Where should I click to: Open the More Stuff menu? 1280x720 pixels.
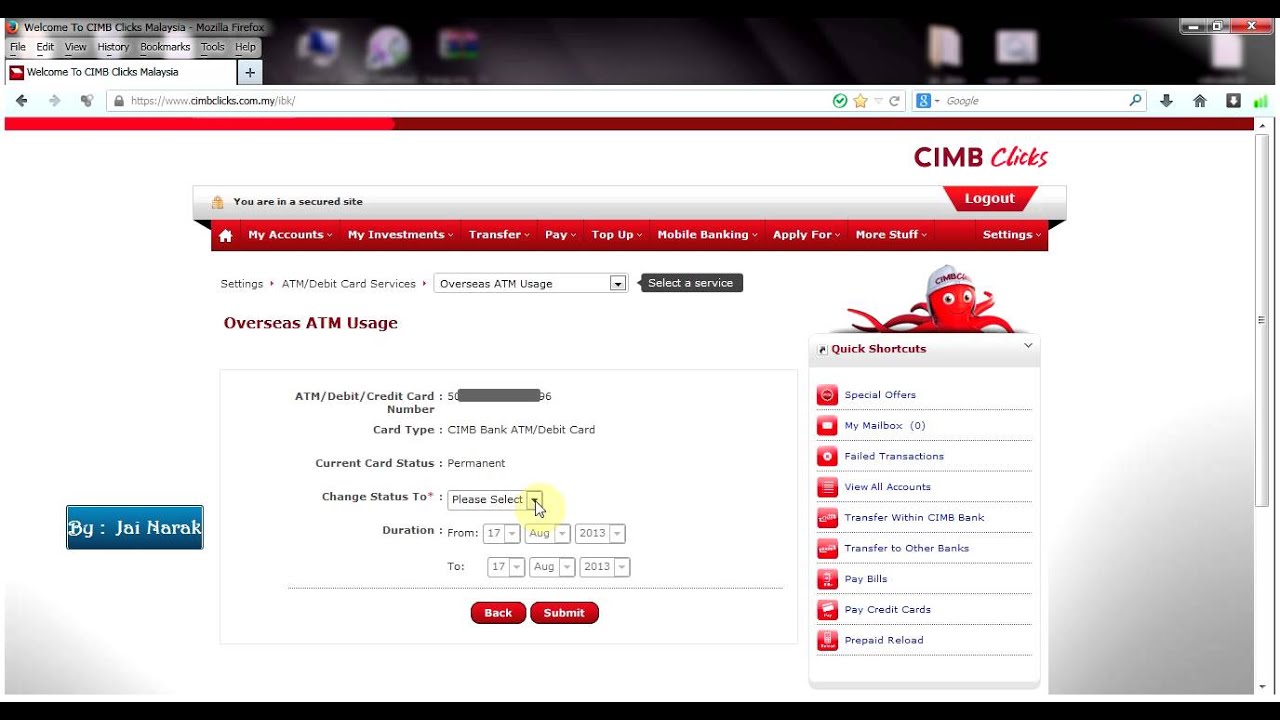pos(891,235)
